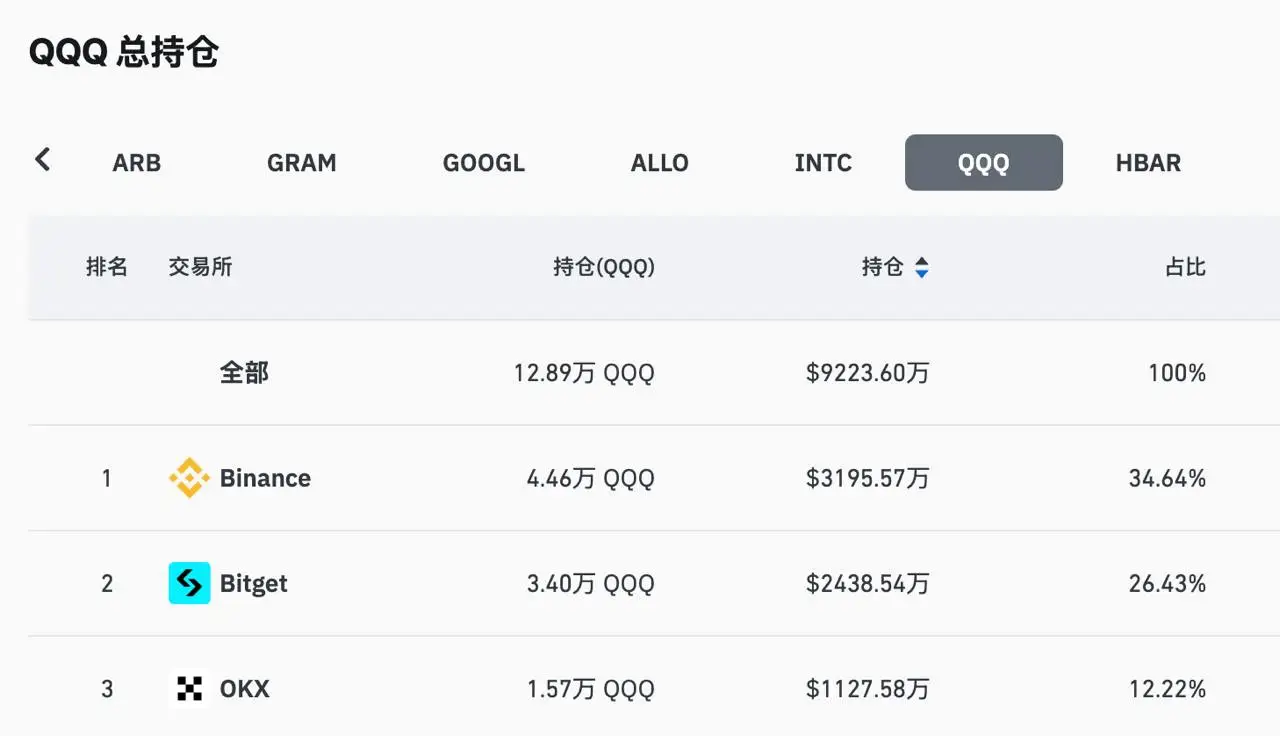Click the 100% share value
The height and width of the screenshot is (736, 1280).
[x=1177, y=373]
